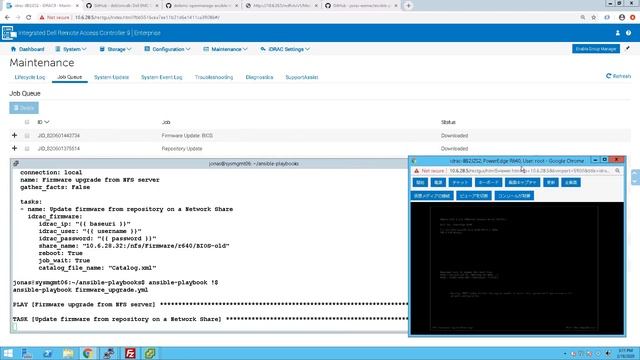Open the iDRAC user account icon
Viewport: 640px width, 360px height.
[x=618, y=33]
